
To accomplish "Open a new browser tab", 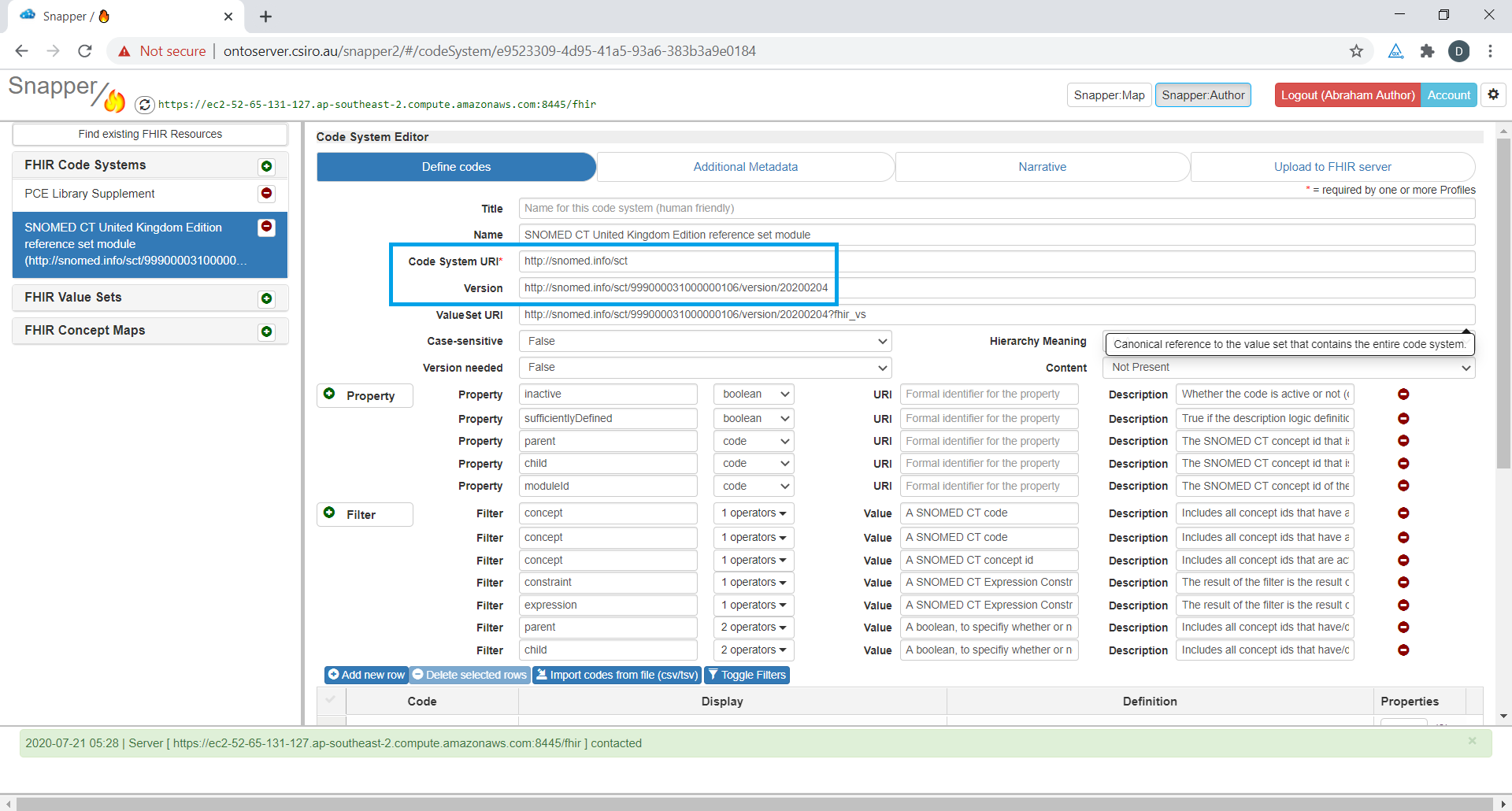I will tap(265, 17).
